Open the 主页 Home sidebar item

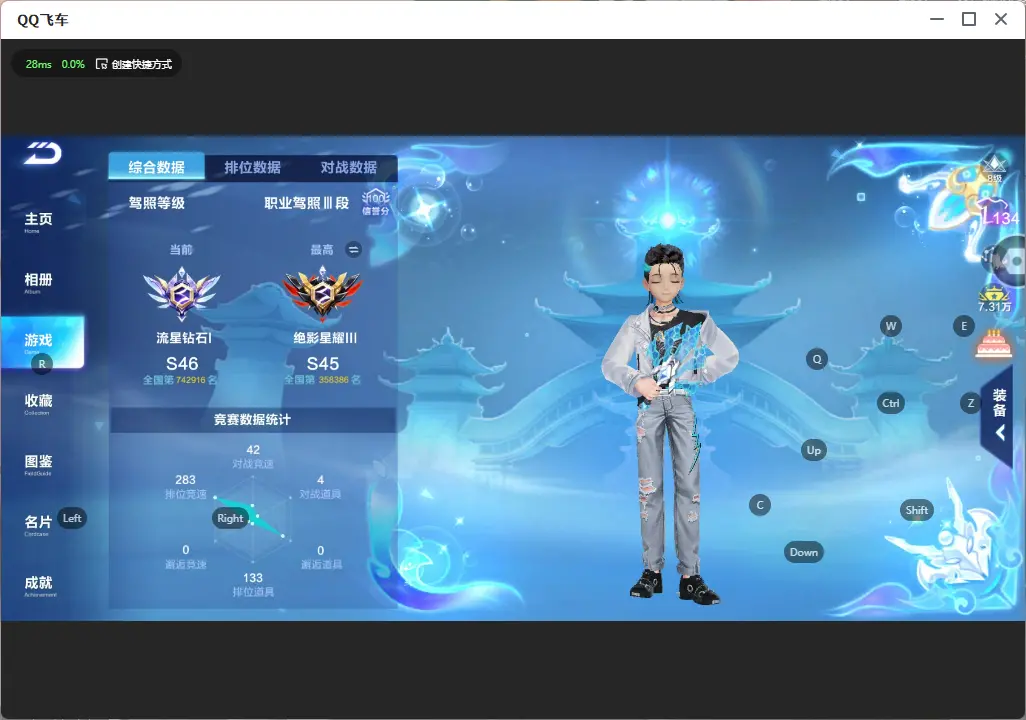coord(38,222)
